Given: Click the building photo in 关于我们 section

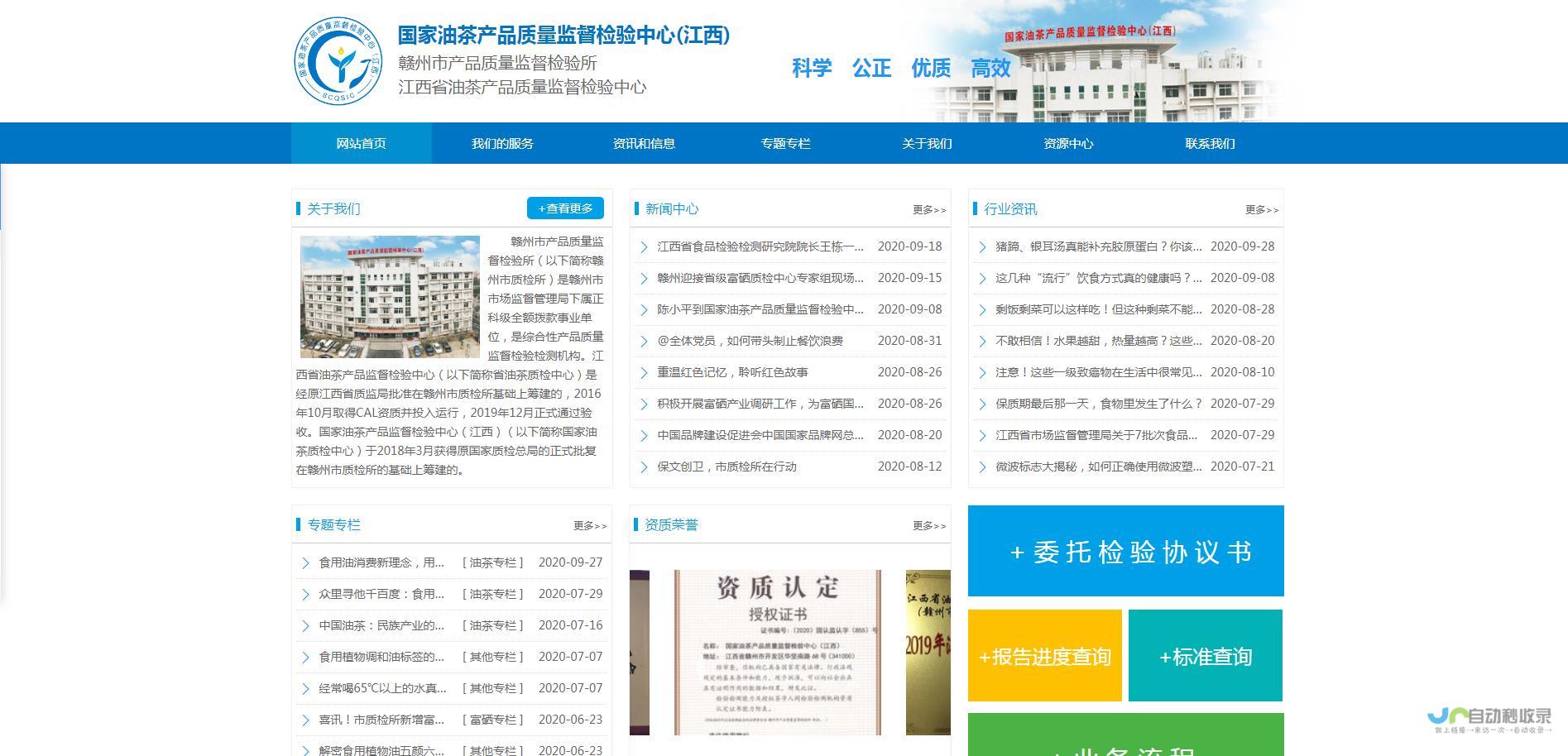Looking at the screenshot, I should pyautogui.click(x=390, y=297).
